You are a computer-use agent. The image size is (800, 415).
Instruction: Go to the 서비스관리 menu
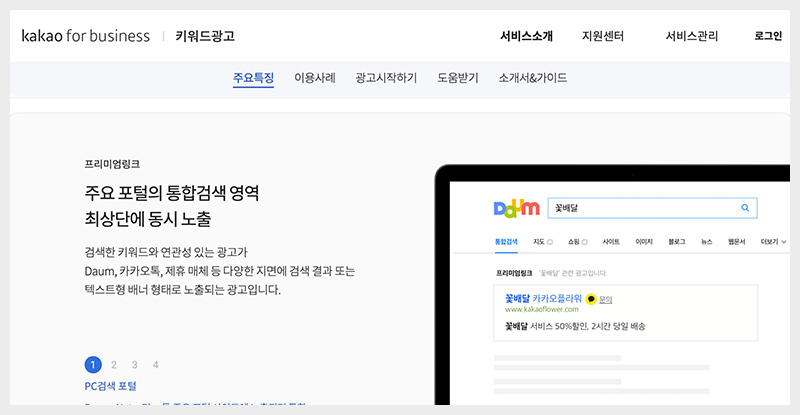click(x=691, y=36)
